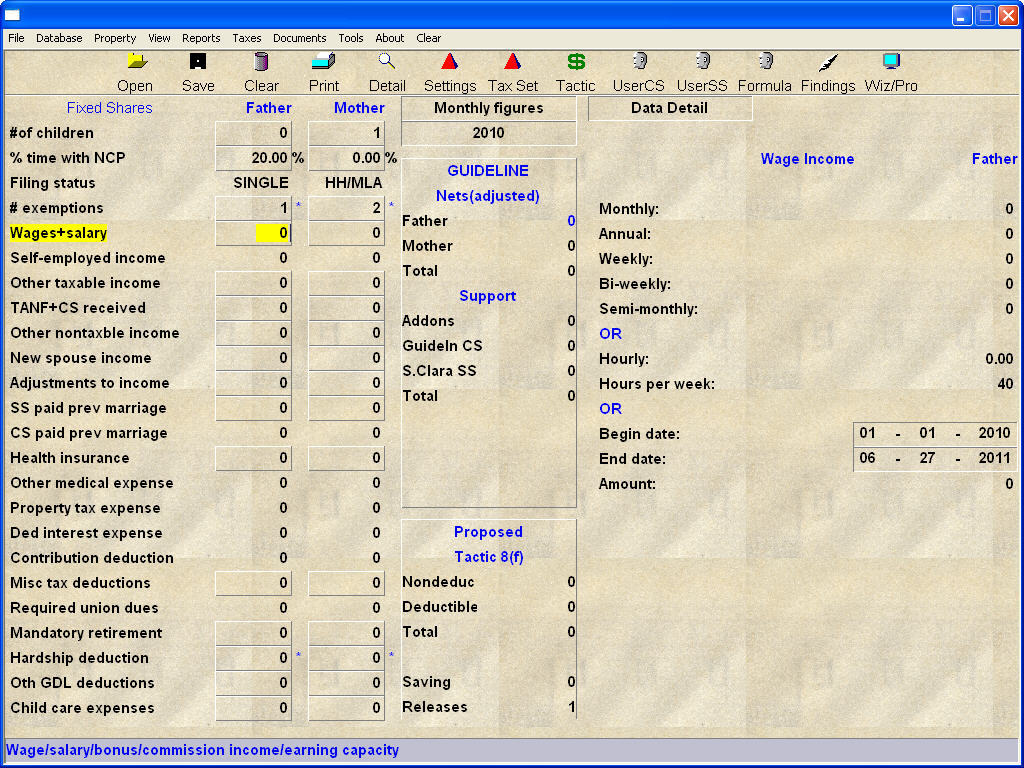View the Formula details
Screen dimensions: 1024x768
tap(764, 72)
